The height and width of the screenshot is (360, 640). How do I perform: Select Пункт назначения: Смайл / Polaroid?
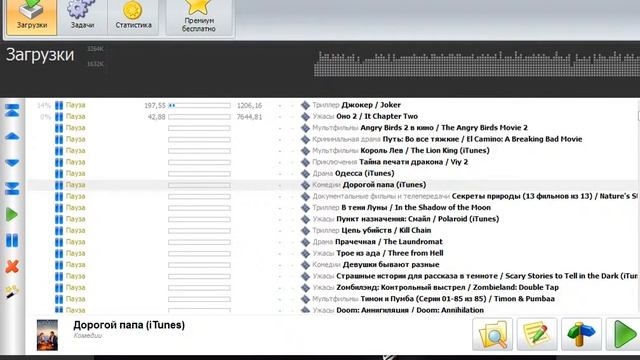tap(418, 219)
